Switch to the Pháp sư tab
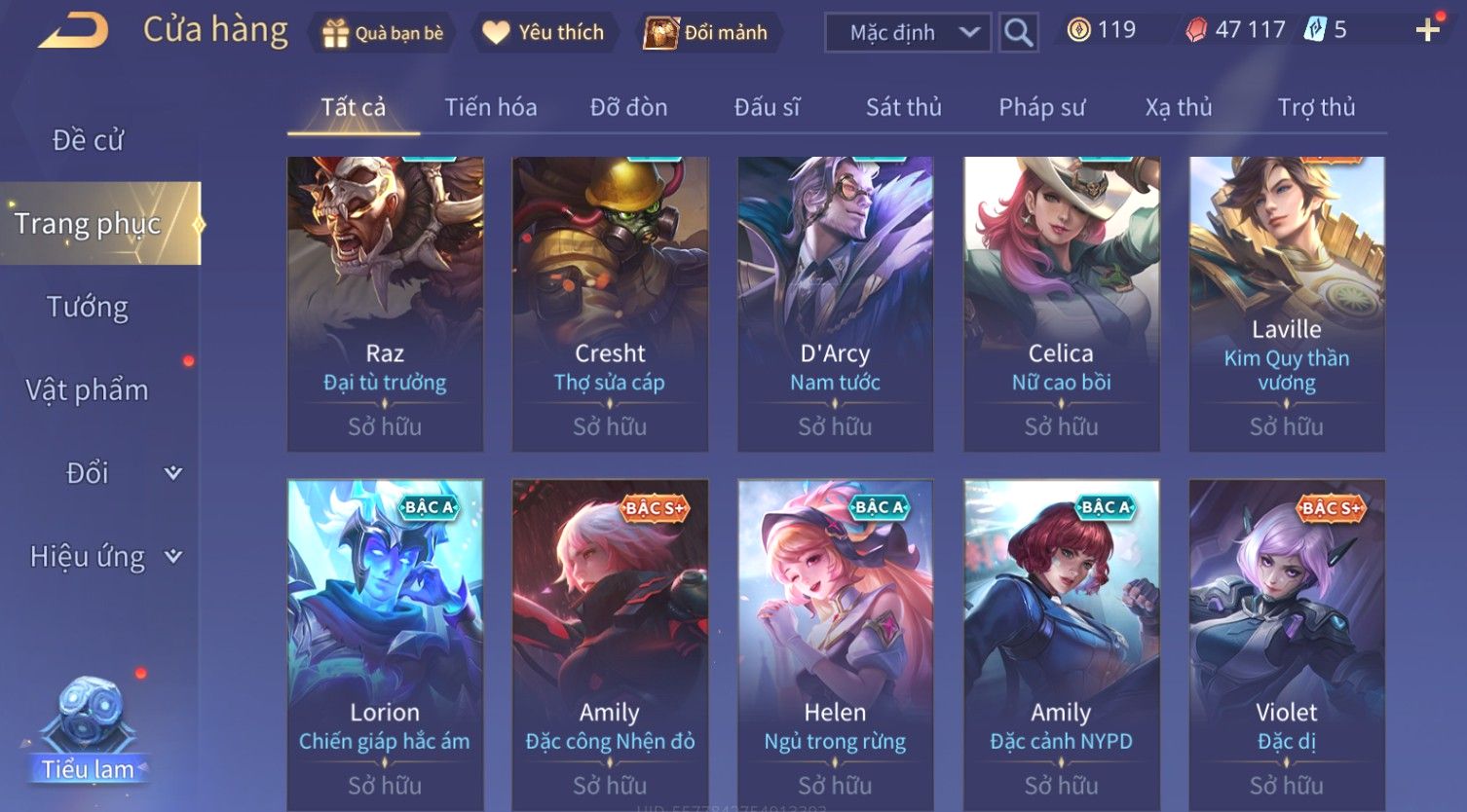This screenshot has width=1467, height=812. pos(1041,107)
